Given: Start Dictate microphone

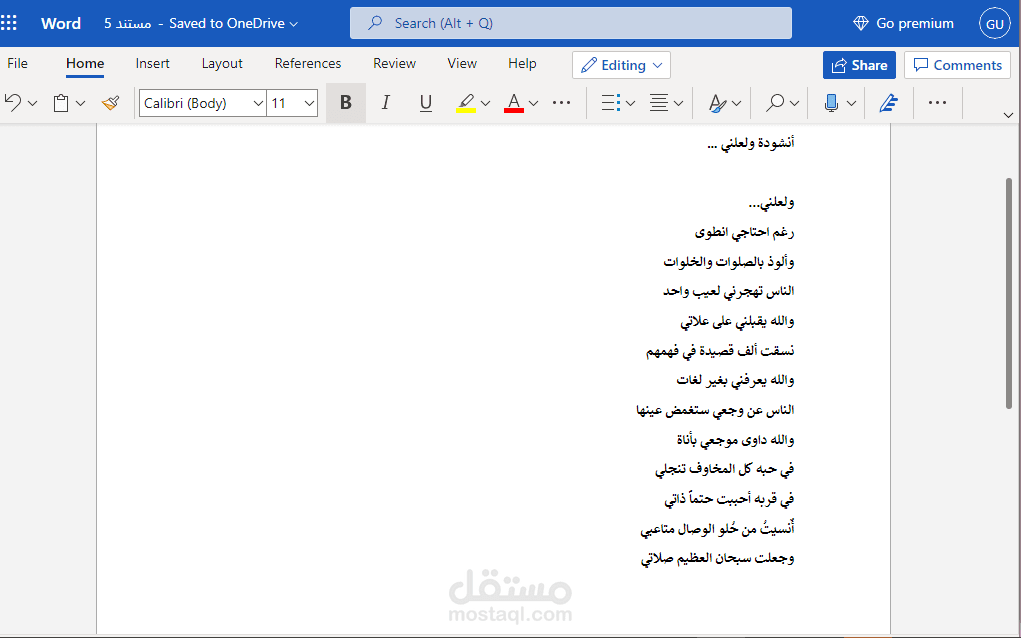Looking at the screenshot, I should 831,103.
